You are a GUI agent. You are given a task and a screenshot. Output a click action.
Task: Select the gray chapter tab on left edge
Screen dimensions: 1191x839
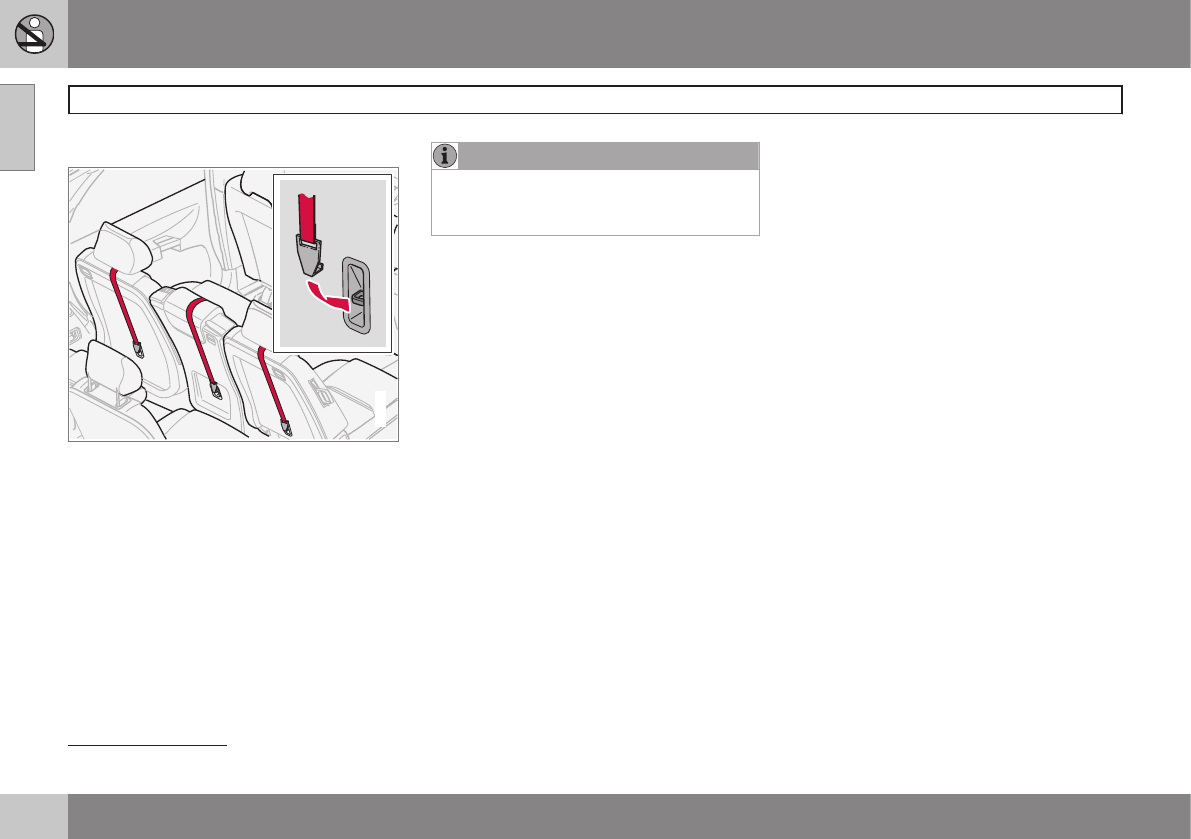pos(17,127)
